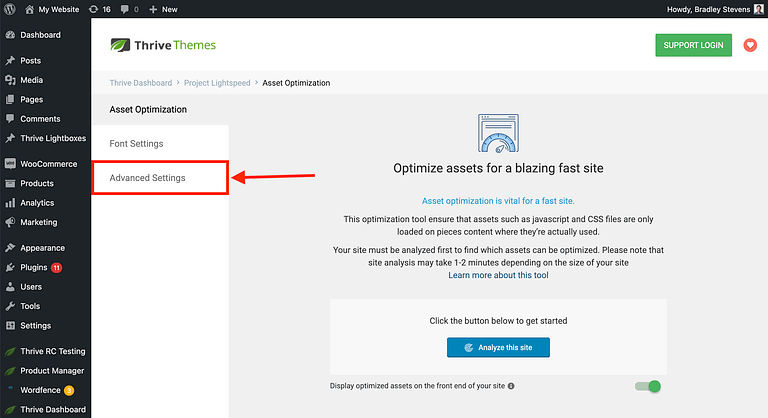Viewport: 768px width, 418px height.
Task: Click the Appearance brush icon
Action: [x=10, y=248]
